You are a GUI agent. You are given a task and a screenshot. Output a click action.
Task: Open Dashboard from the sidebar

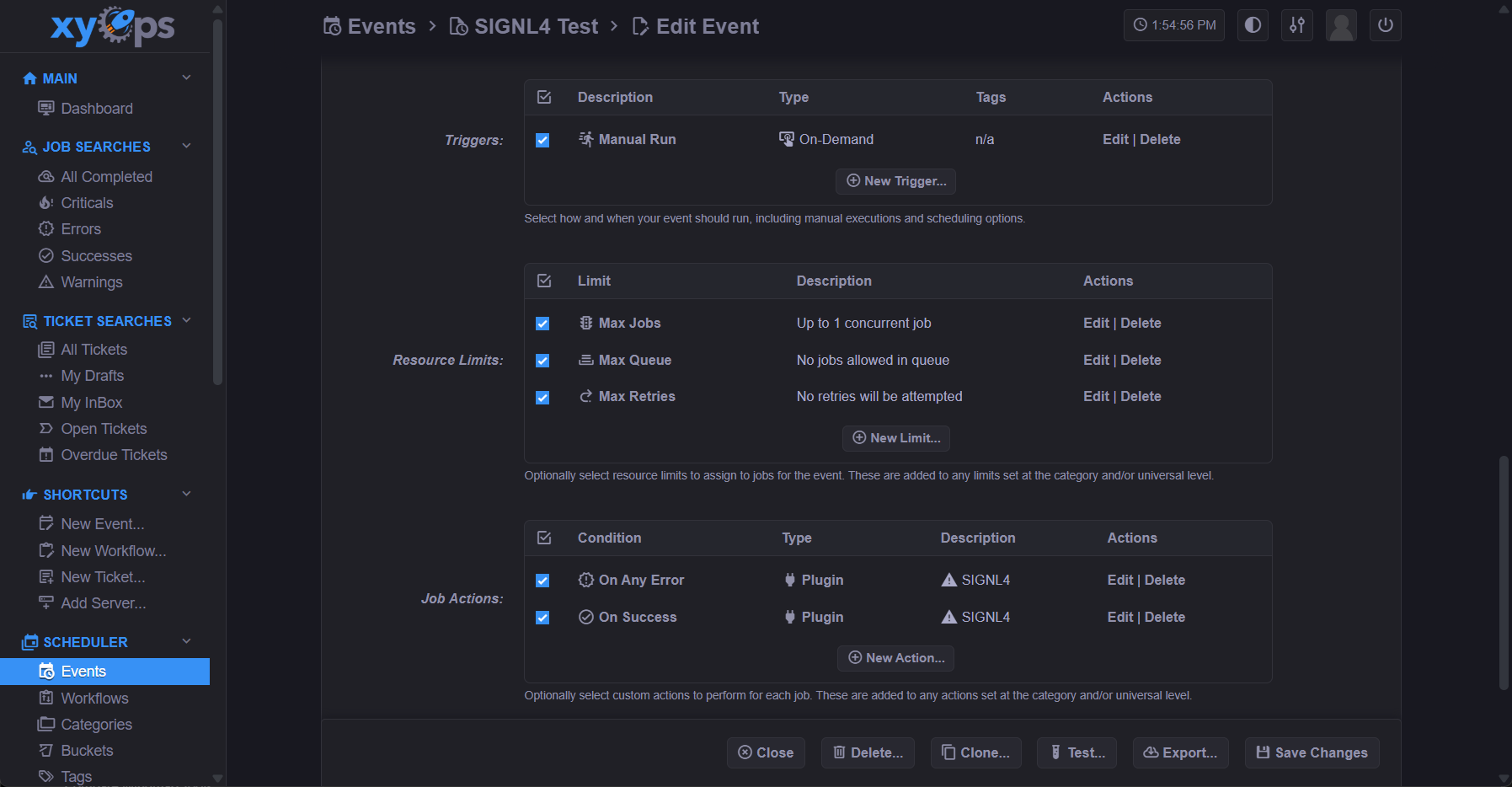click(97, 109)
